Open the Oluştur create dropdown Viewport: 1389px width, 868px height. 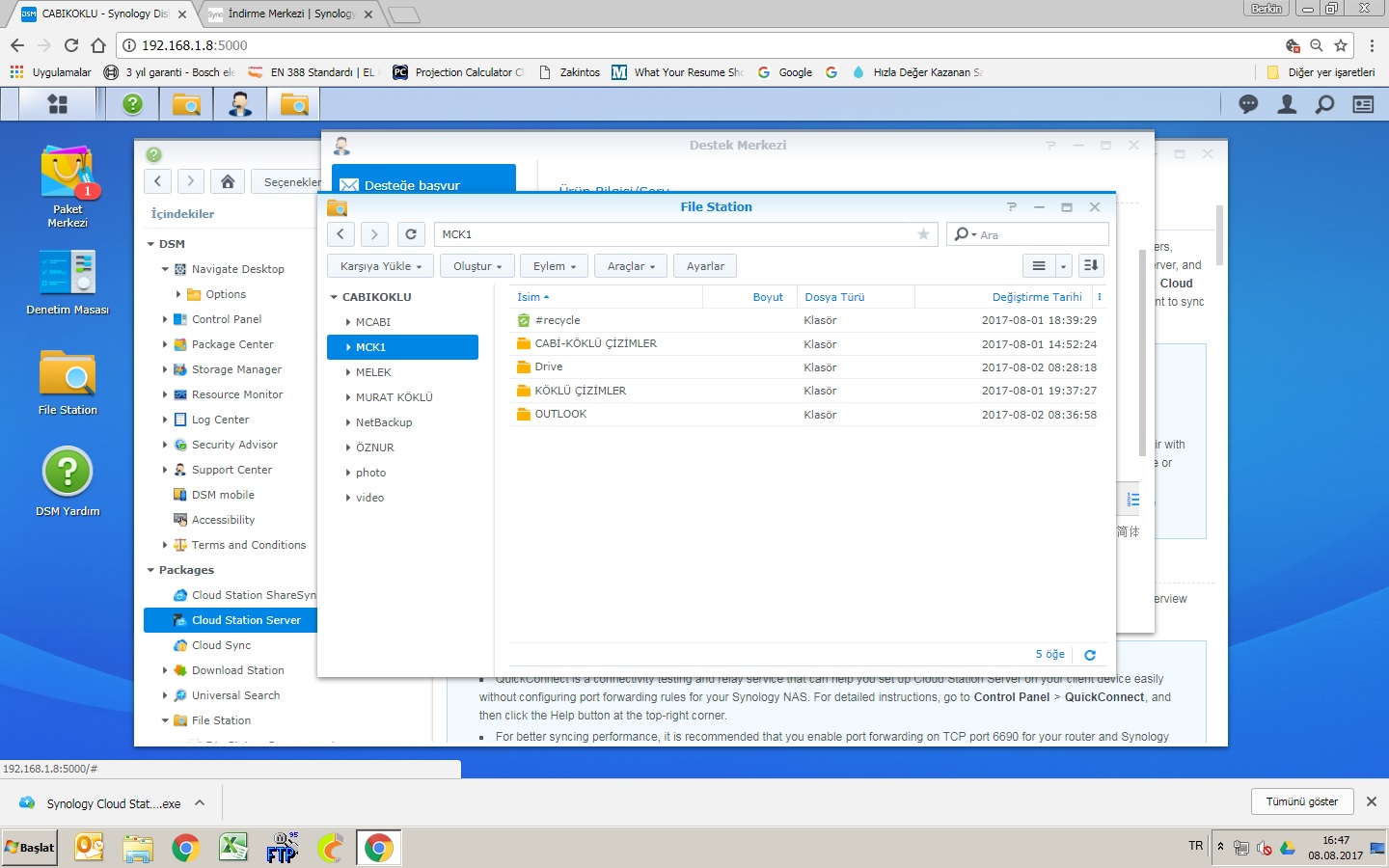coord(477,266)
